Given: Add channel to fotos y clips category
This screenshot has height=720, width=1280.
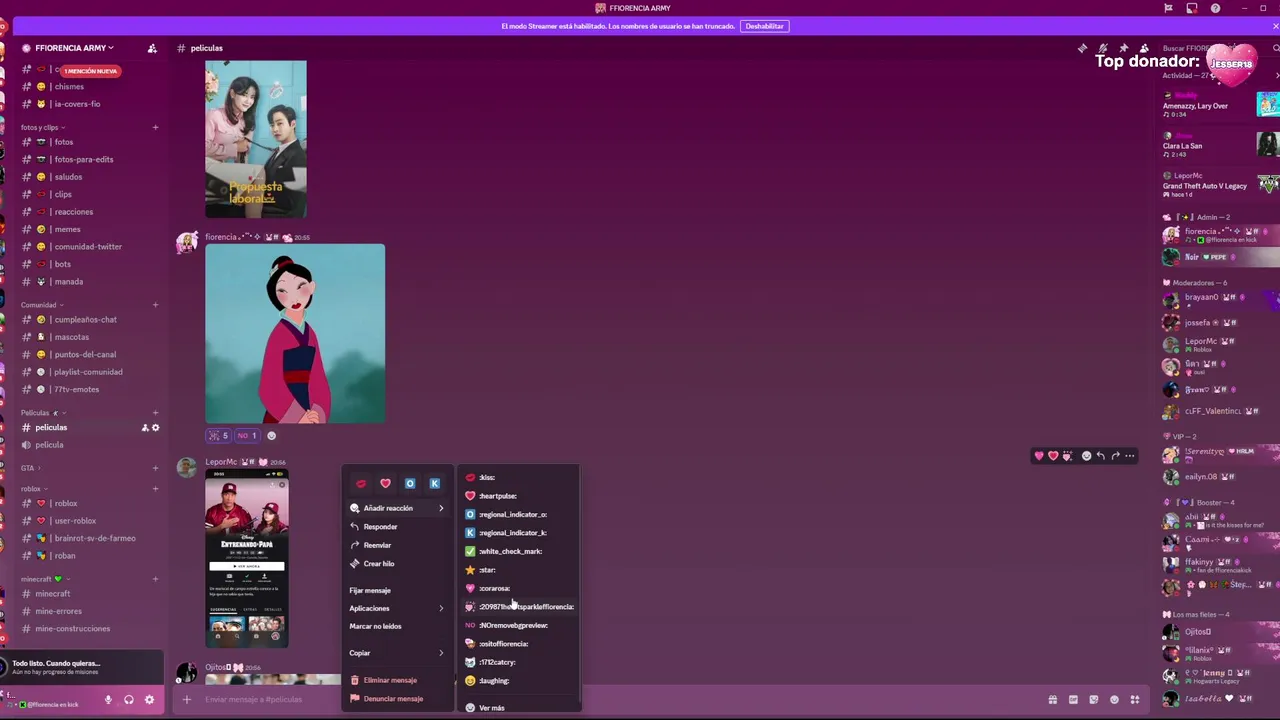Looking at the screenshot, I should tap(155, 128).
